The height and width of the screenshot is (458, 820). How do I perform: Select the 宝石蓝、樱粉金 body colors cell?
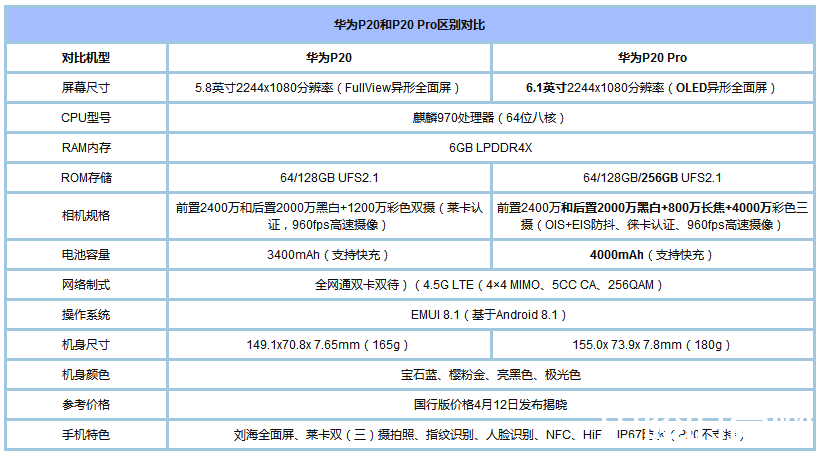pos(490,374)
